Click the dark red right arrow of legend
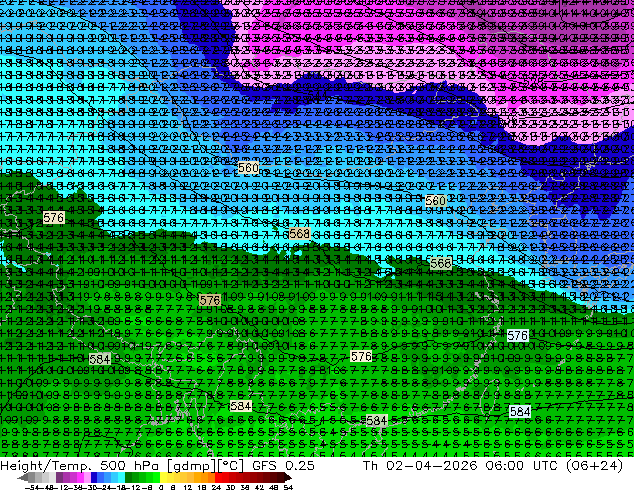The height and width of the screenshot is (490, 634). click(x=287, y=478)
